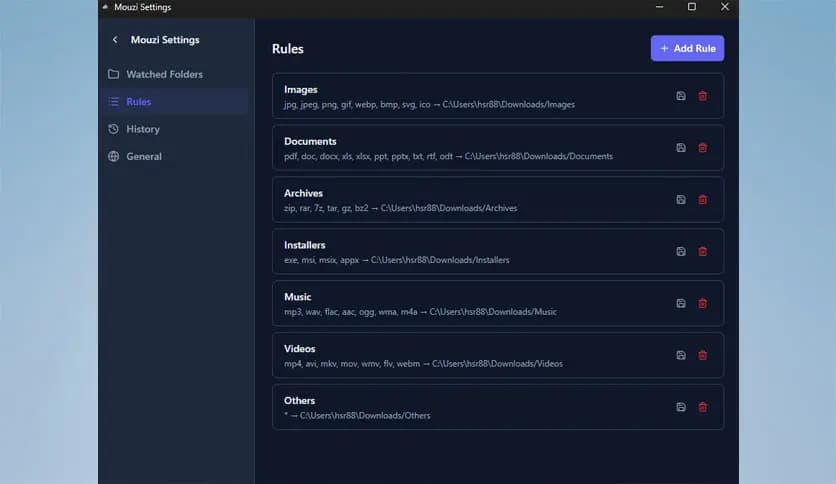Click the Mouzi Settings sidebar heading

pyautogui.click(x=165, y=39)
